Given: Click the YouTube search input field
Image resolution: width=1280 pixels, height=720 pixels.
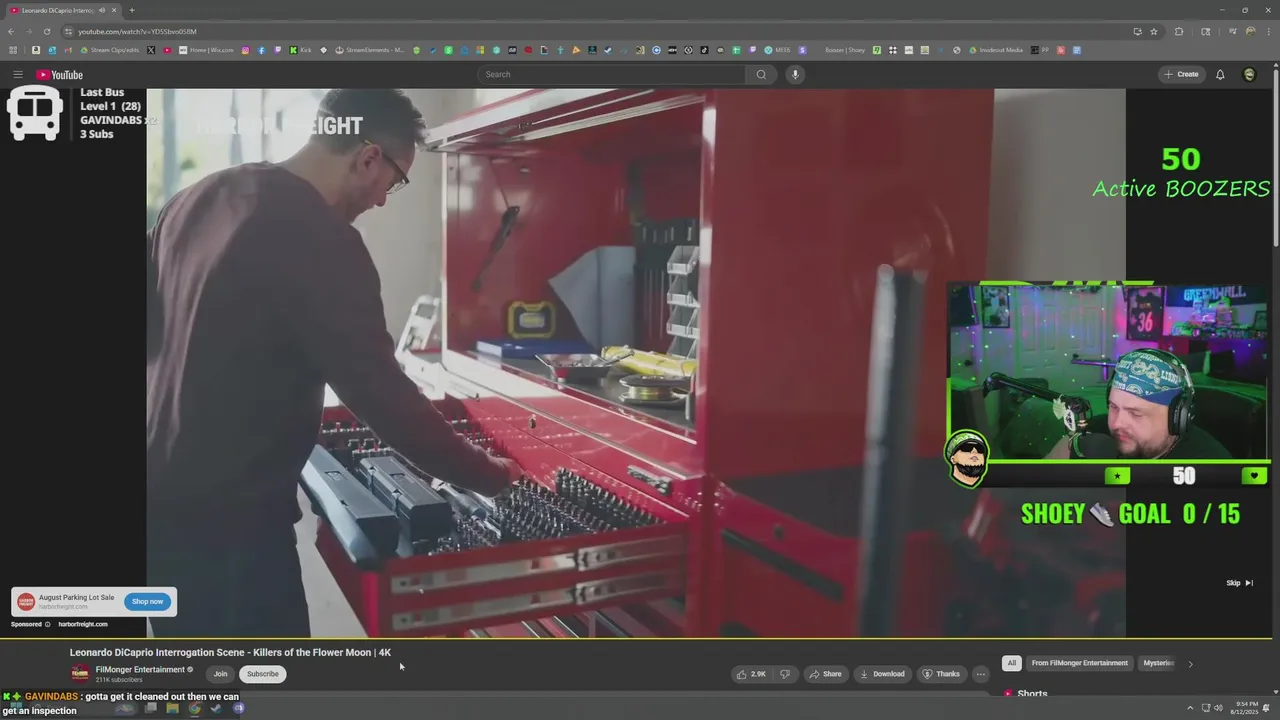Looking at the screenshot, I should [x=612, y=74].
